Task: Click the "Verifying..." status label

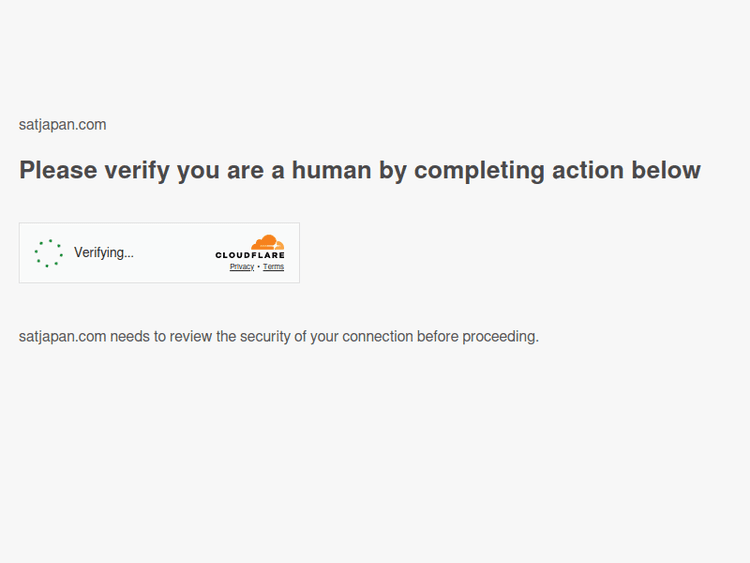Action: [104, 253]
